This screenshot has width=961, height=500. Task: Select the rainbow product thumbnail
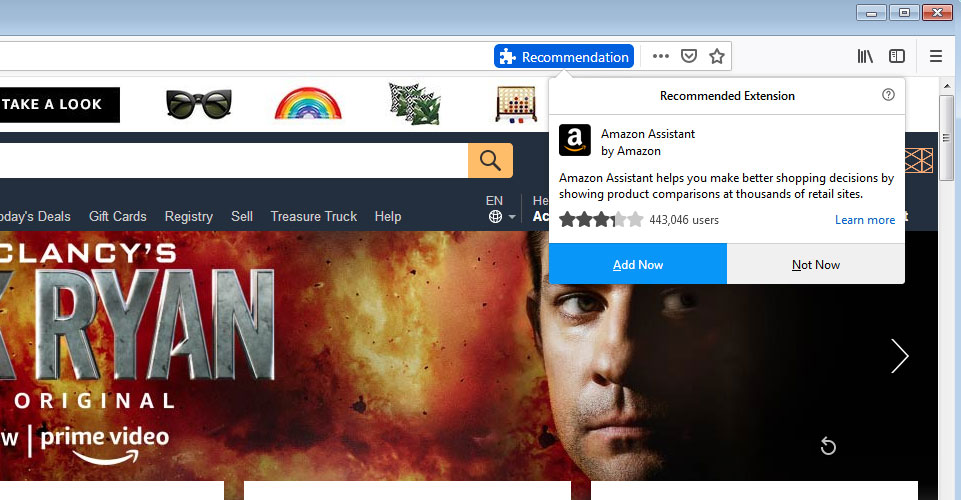[308, 103]
